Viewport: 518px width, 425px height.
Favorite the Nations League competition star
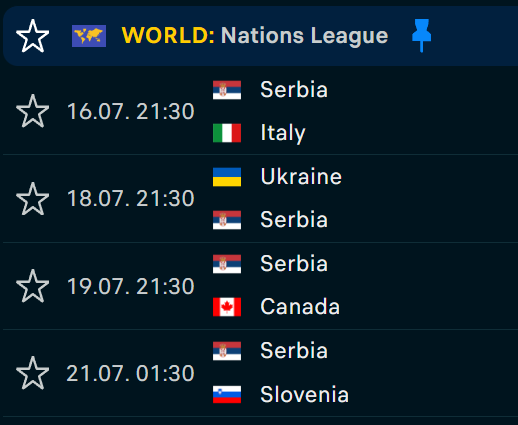(x=33, y=36)
